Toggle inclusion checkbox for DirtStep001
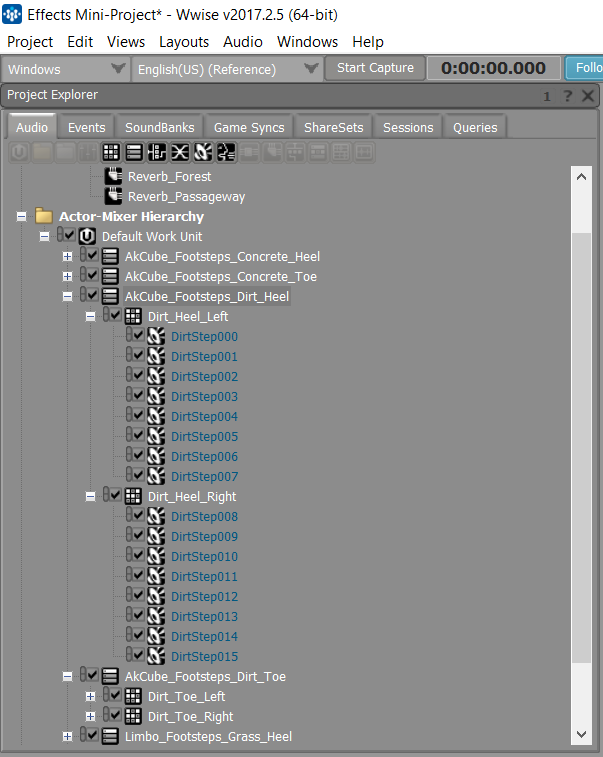 click(139, 355)
